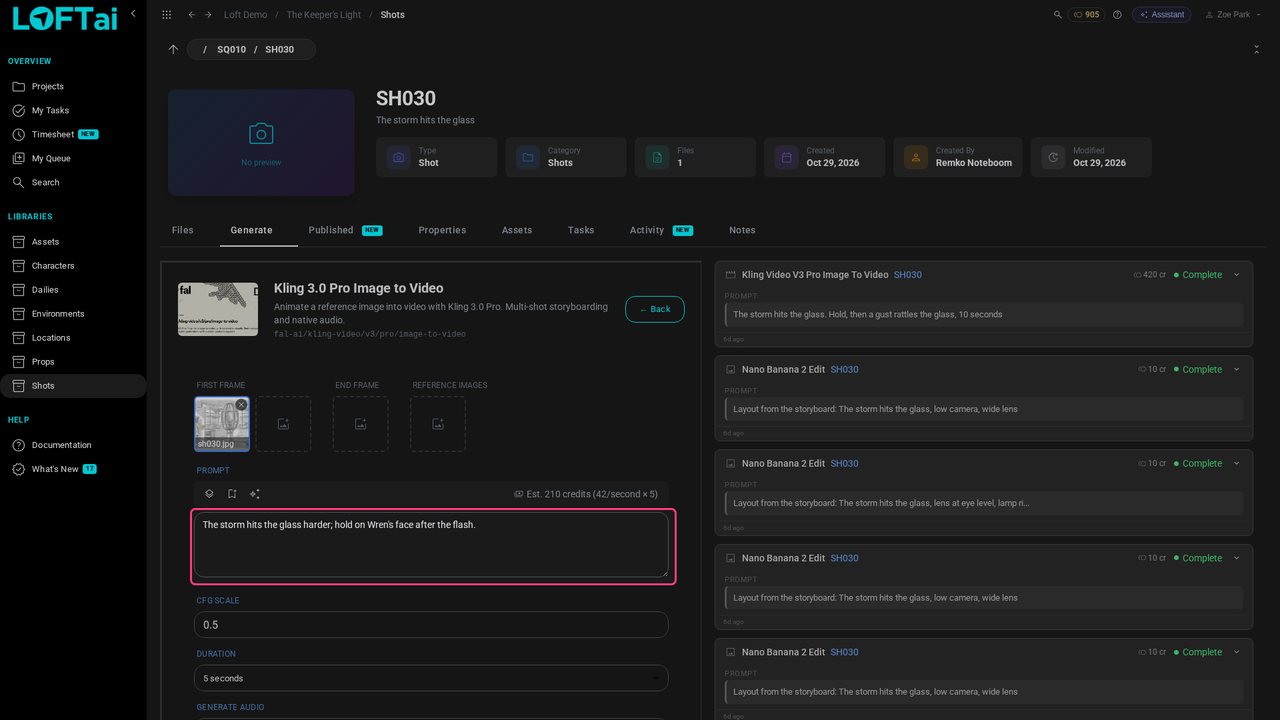
Task: Open My Tasks in the sidebar
Action: 73,110
